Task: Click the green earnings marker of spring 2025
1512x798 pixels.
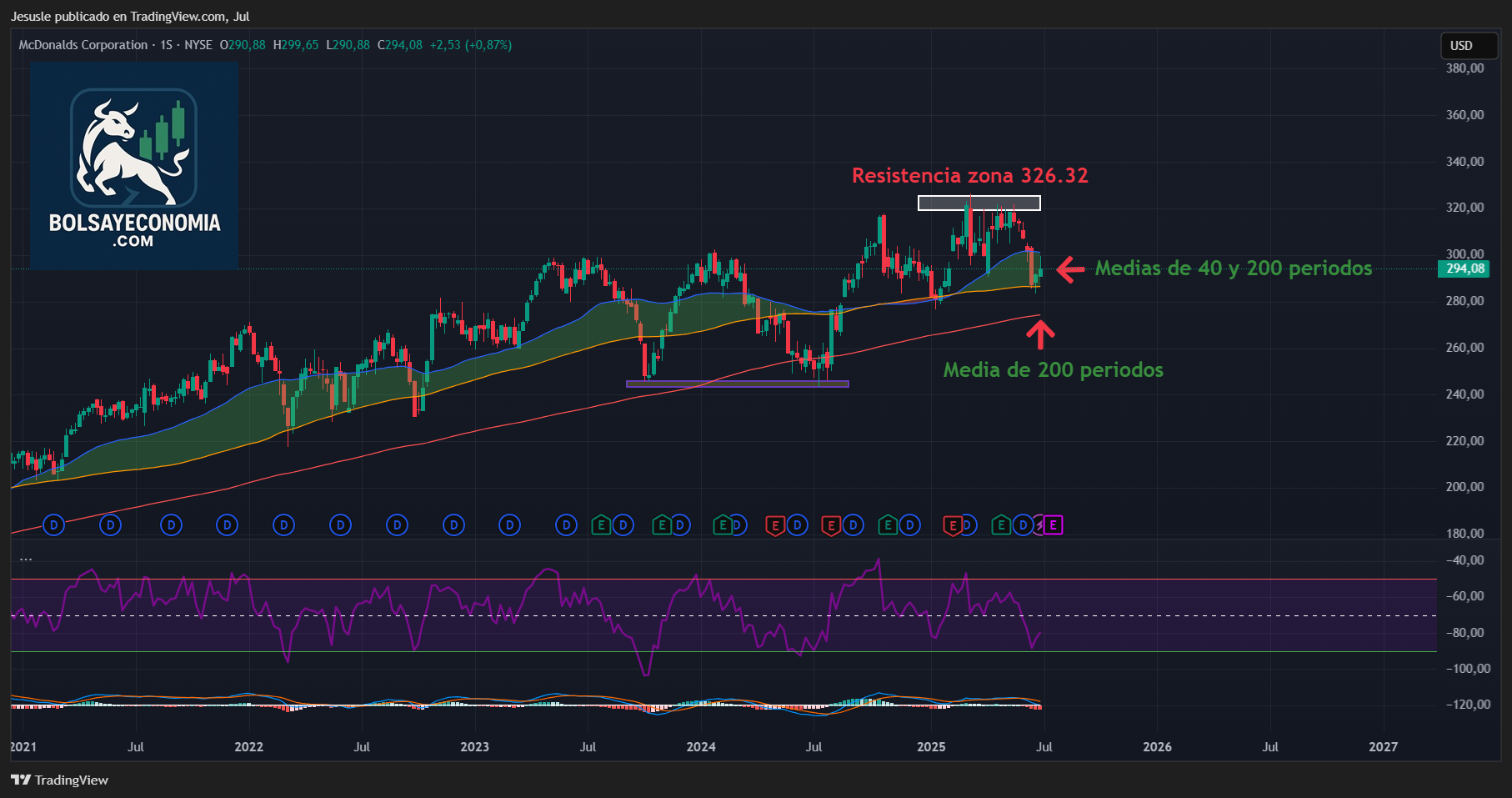Action: [1001, 525]
